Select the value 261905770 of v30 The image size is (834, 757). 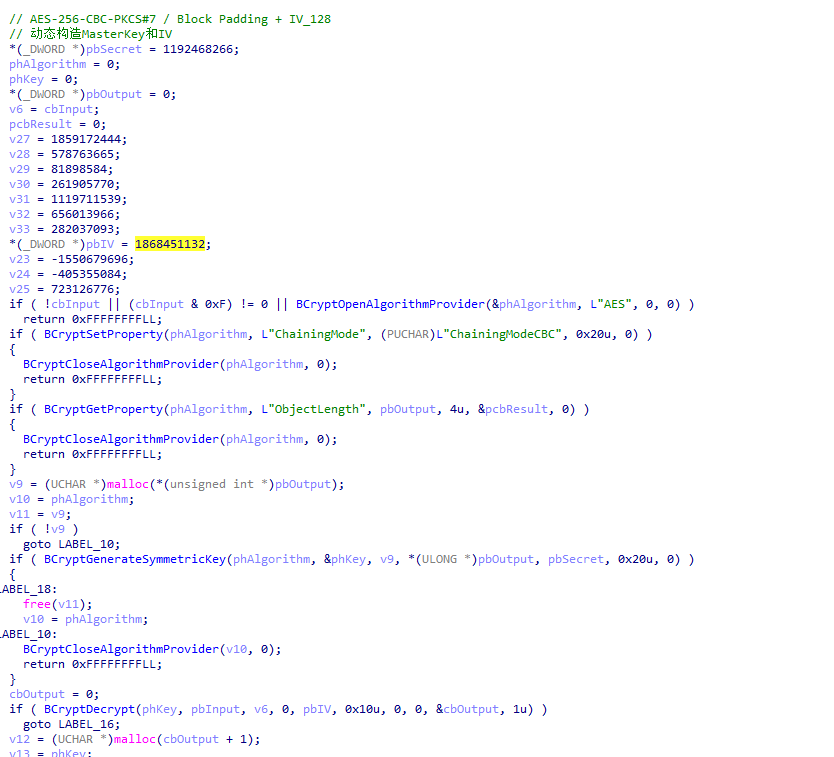click(x=82, y=184)
